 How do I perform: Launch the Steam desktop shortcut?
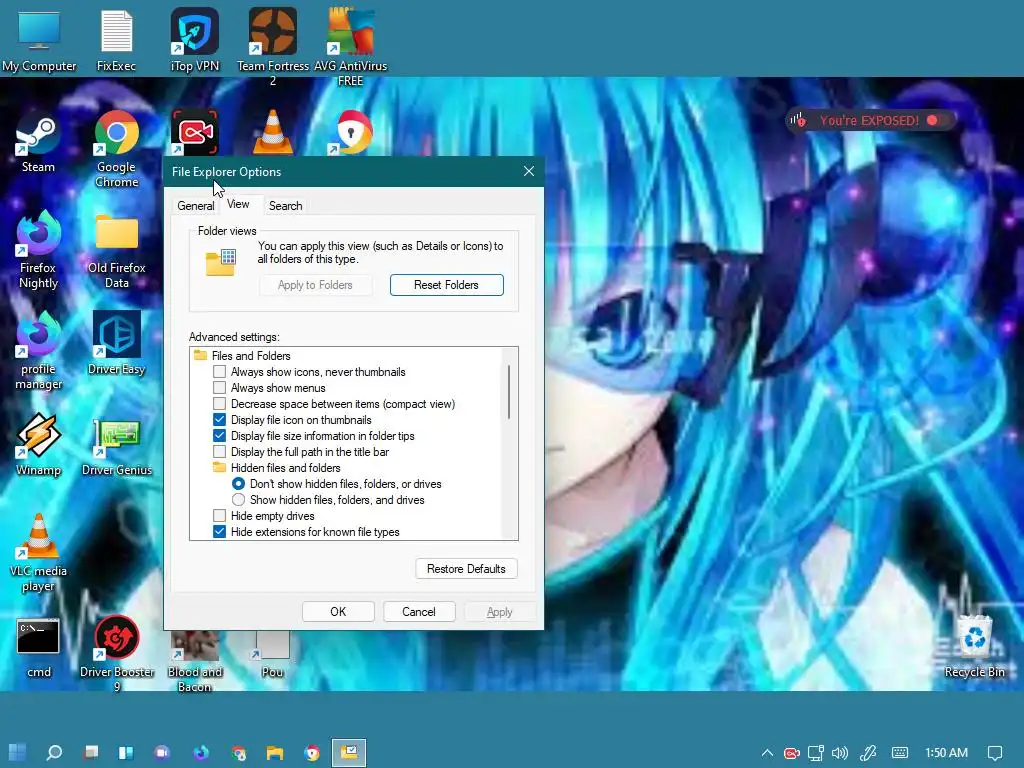point(38,144)
